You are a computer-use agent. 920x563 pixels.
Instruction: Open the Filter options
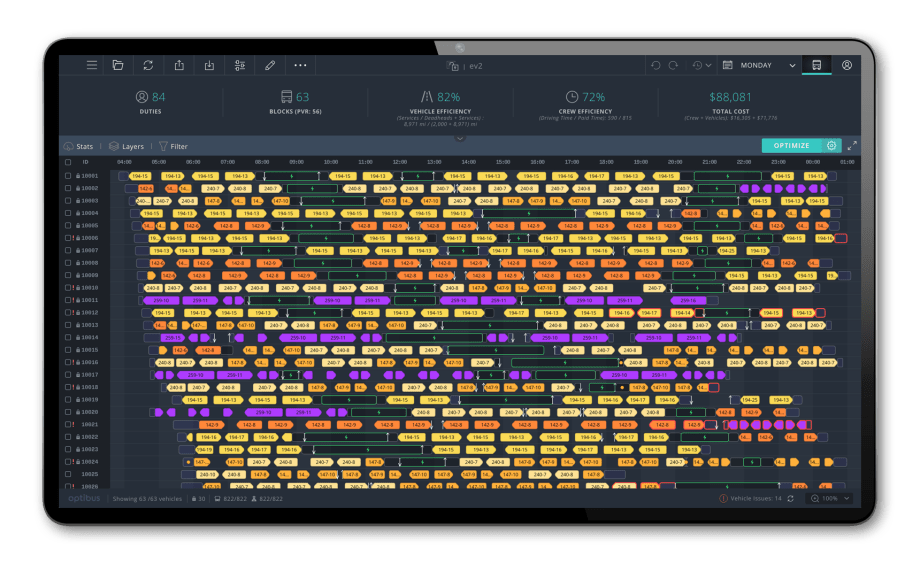(173, 146)
